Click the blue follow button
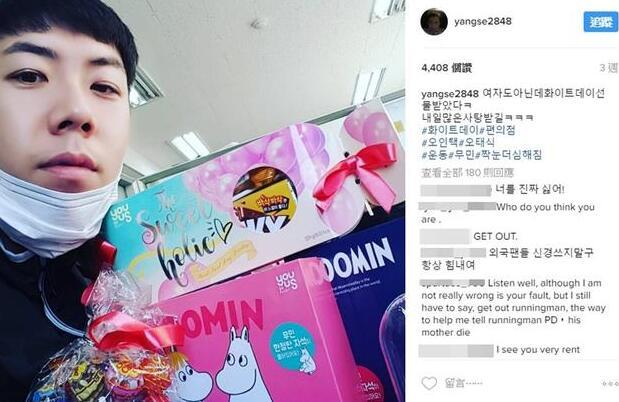619x402 pixels. 600,22
